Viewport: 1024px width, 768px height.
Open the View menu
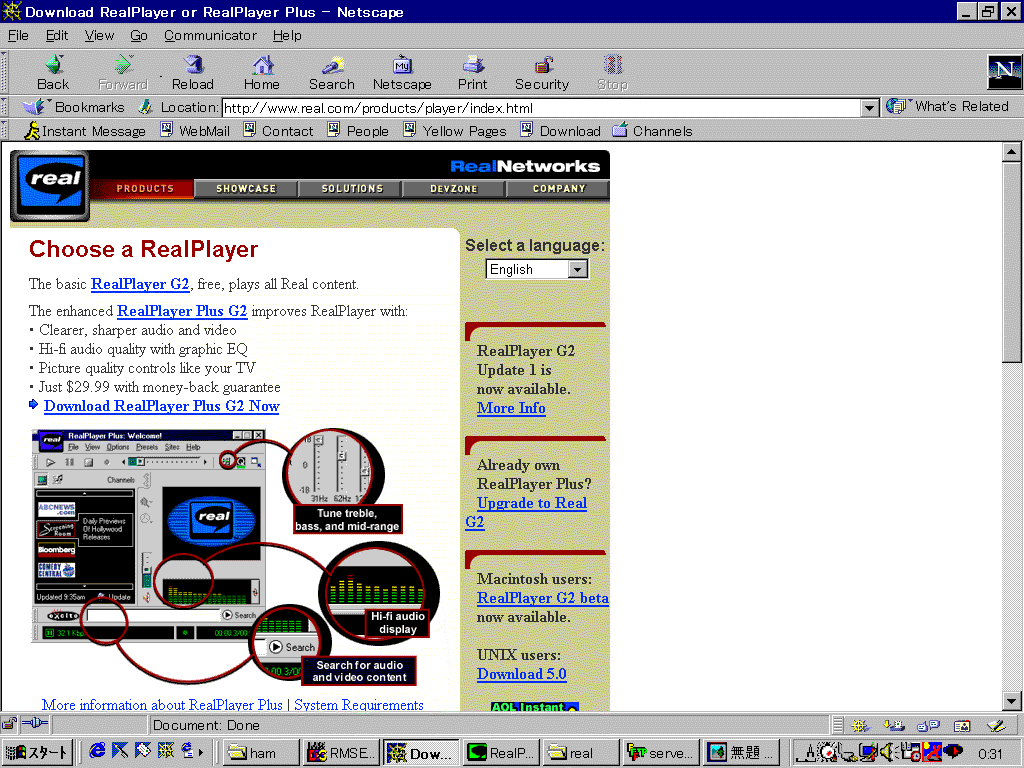coord(99,35)
